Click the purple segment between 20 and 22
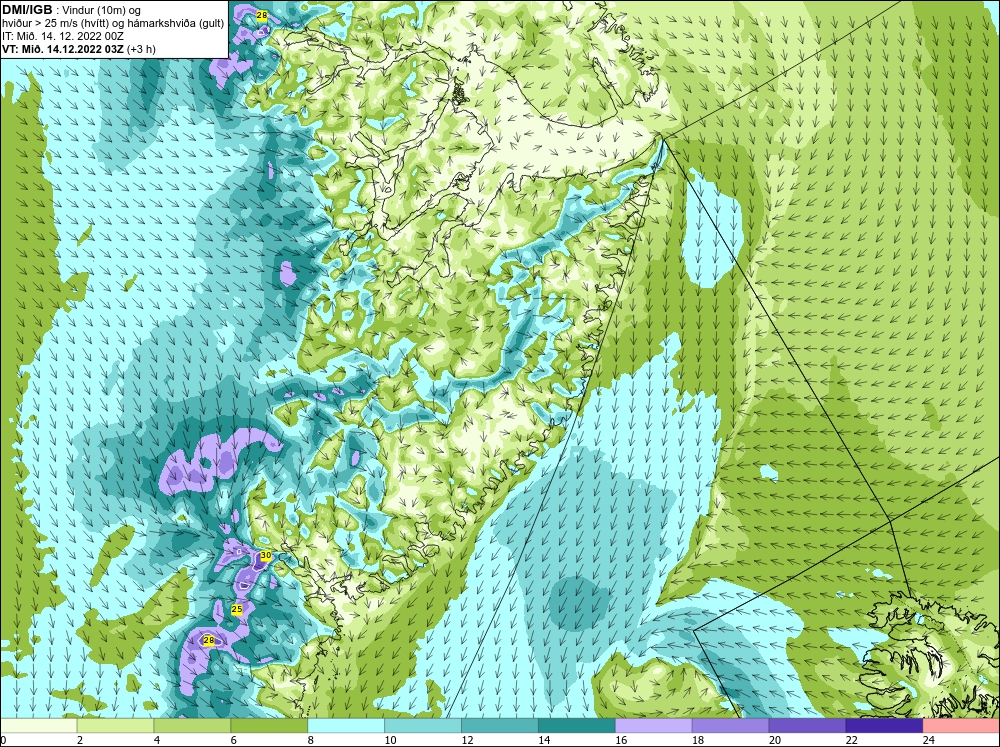The image size is (1000, 747). tap(807, 726)
